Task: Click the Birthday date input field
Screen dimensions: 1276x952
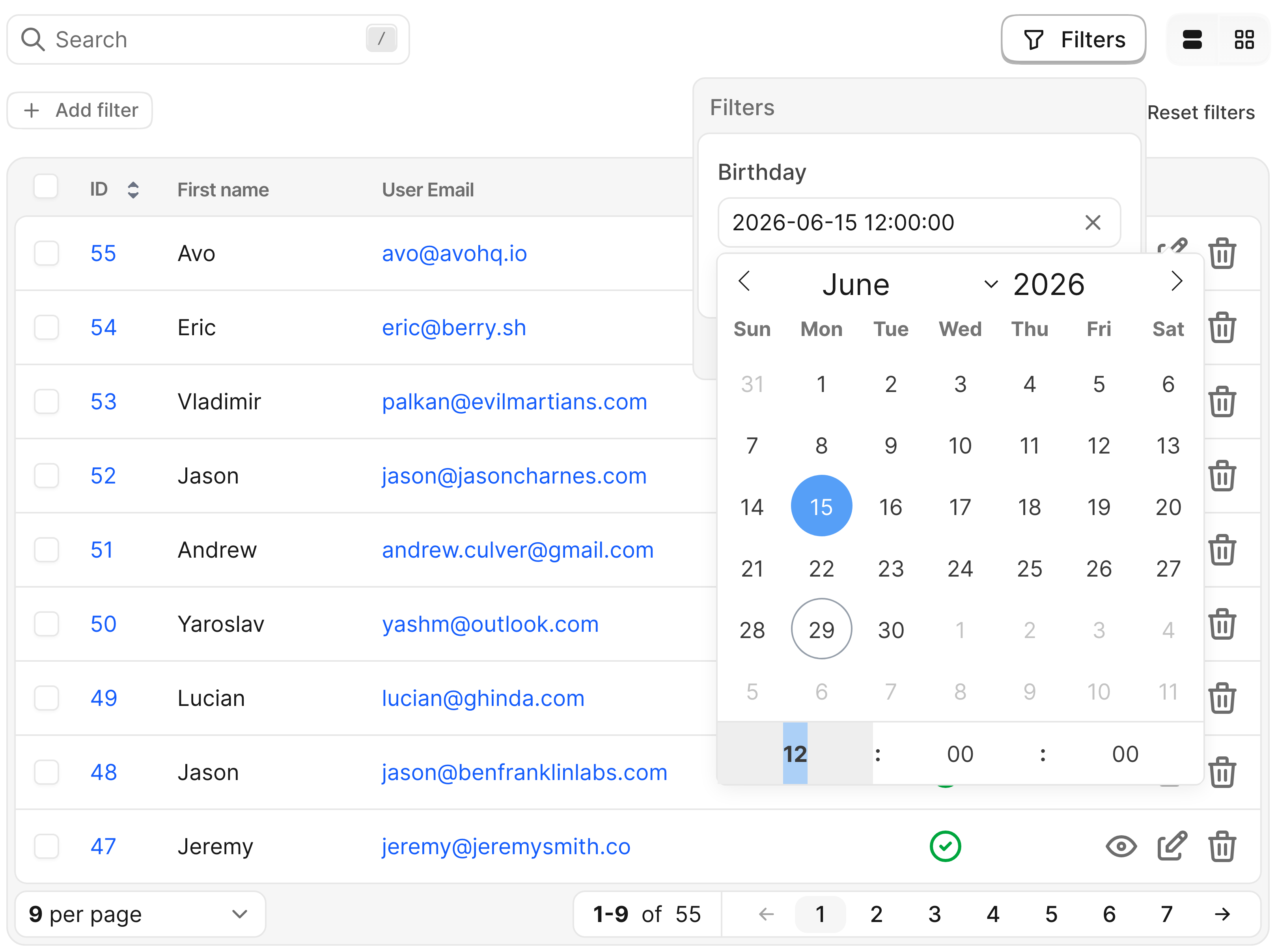Action: (x=919, y=222)
